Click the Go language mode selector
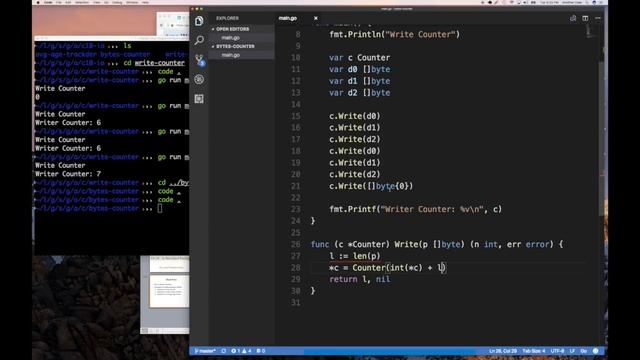640x360 pixels. tap(584, 351)
